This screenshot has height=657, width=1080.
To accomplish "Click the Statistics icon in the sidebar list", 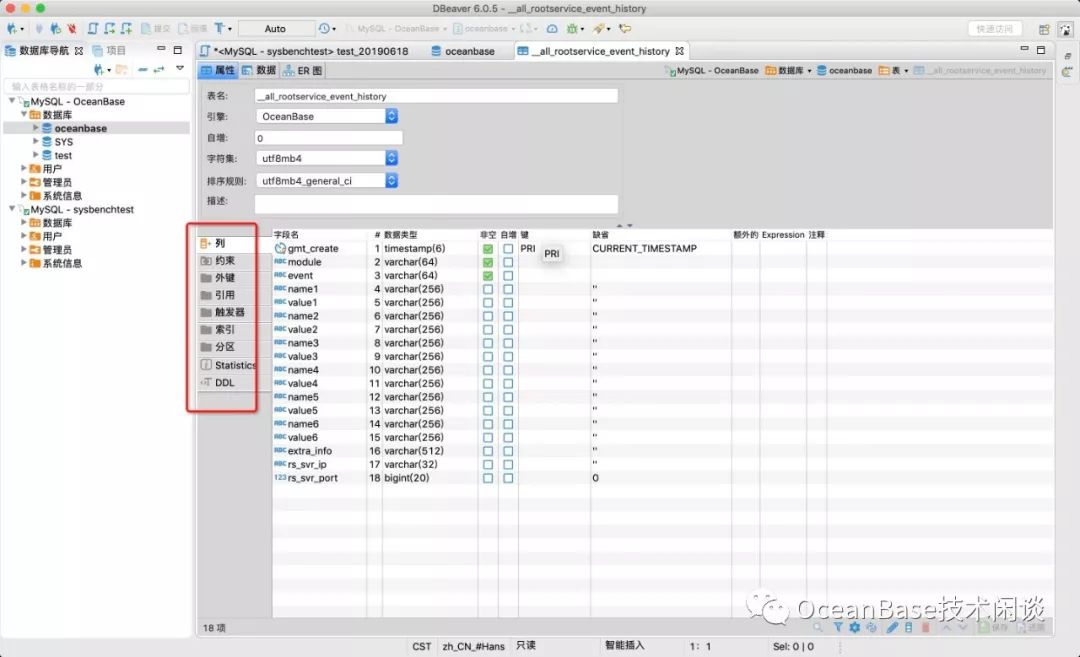I will tap(206, 364).
